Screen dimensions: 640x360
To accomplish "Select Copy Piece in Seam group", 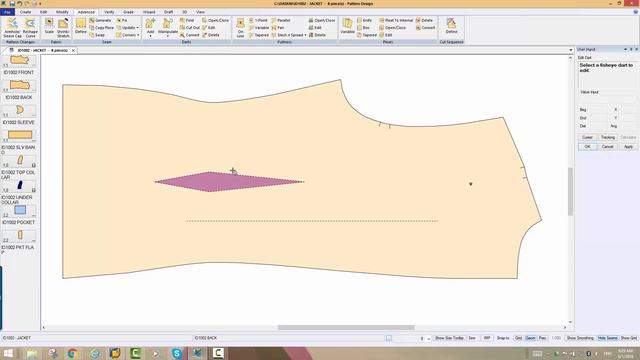I will (102, 28).
